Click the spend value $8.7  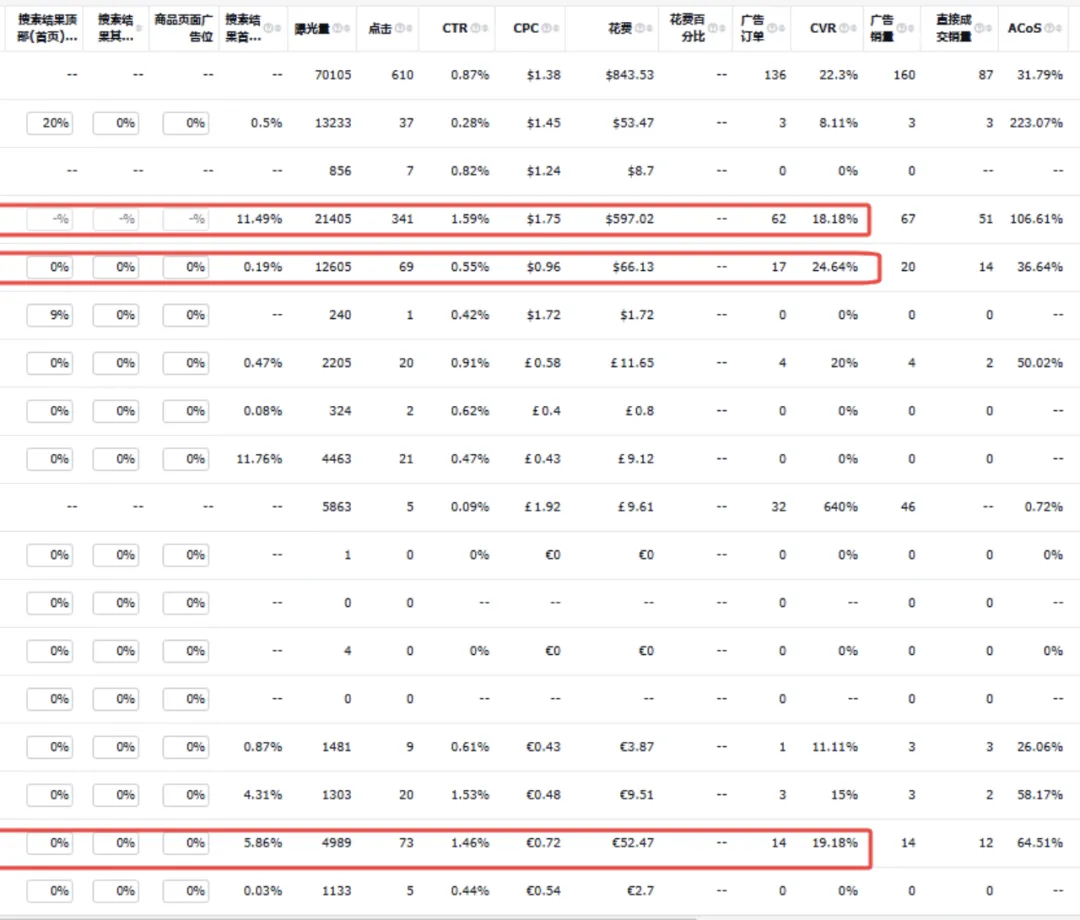click(641, 171)
